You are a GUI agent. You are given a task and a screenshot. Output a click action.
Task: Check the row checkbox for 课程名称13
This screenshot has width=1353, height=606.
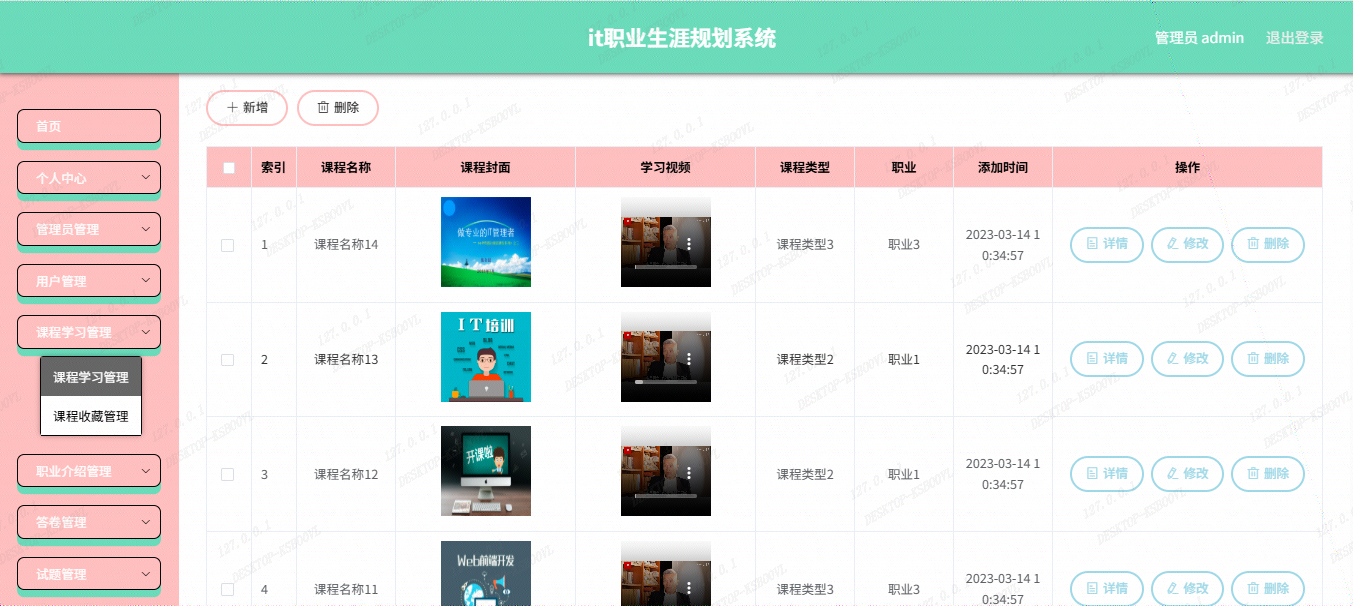pos(227,360)
